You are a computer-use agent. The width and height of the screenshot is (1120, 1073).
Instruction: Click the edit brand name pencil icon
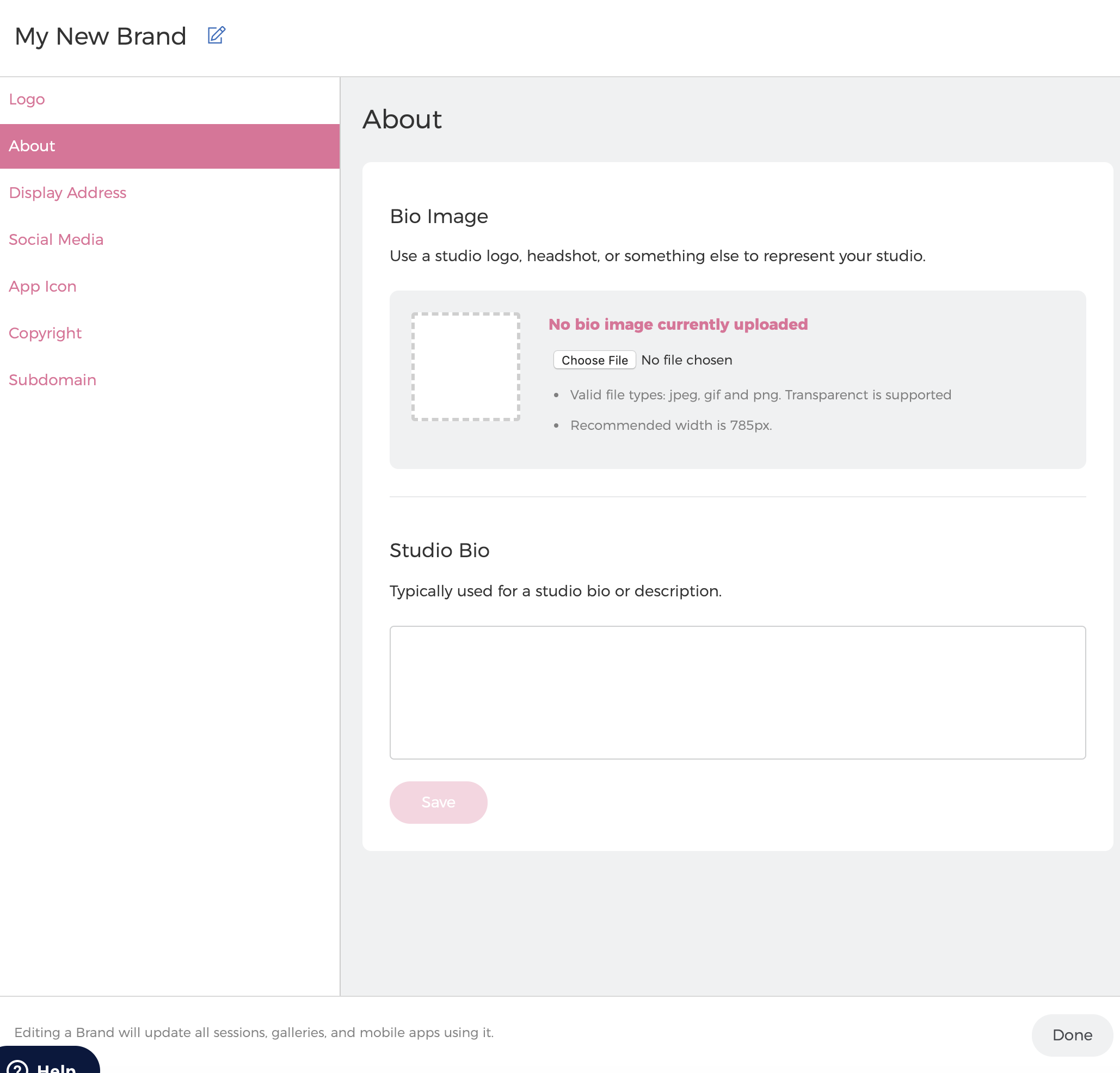click(216, 35)
